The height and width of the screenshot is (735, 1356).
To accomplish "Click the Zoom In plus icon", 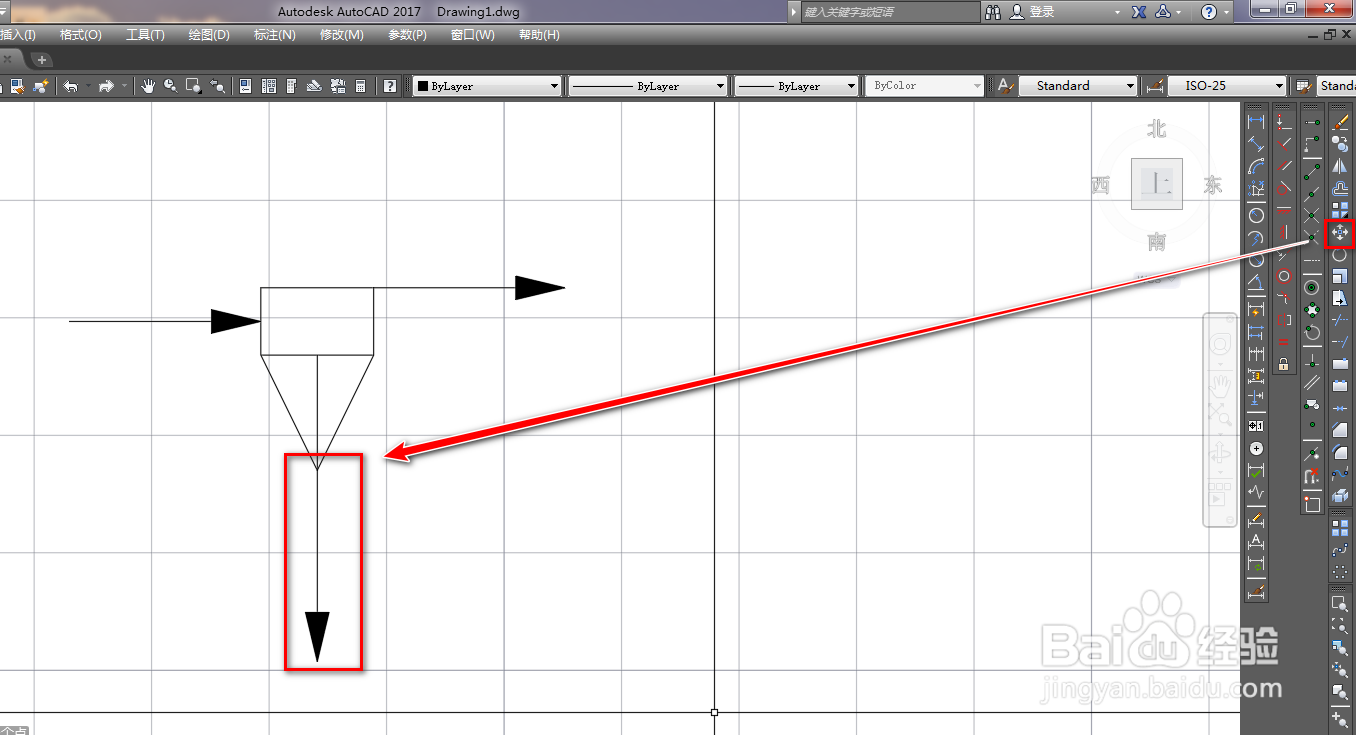I will pos(1340,720).
